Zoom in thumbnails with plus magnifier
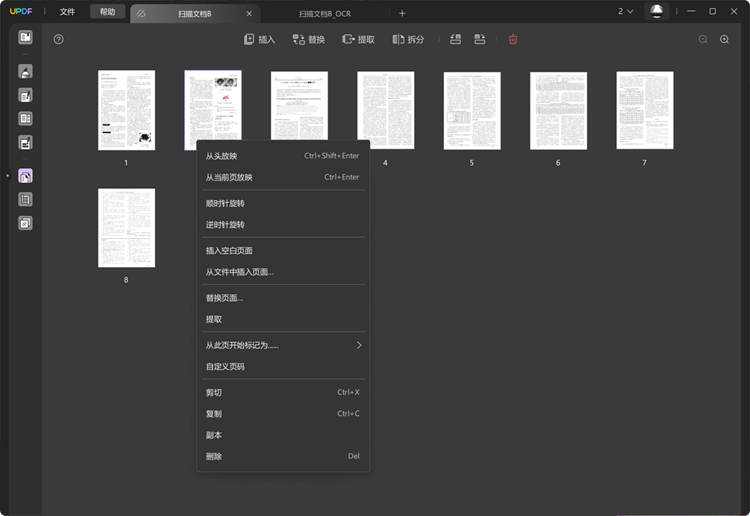 tap(724, 39)
